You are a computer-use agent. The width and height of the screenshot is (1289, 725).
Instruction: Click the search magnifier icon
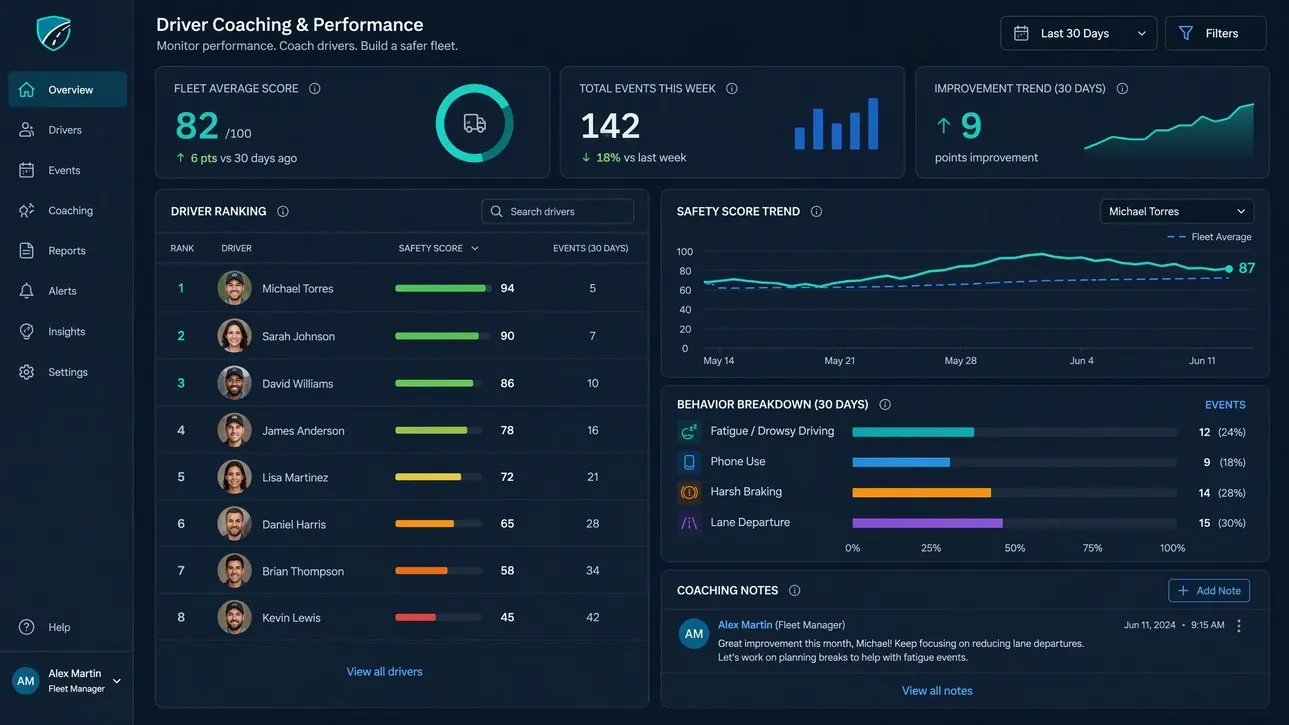point(497,211)
